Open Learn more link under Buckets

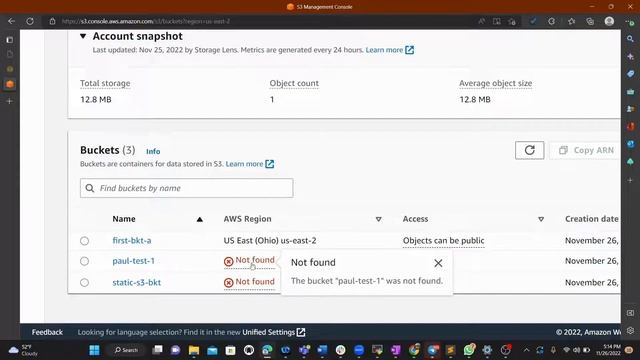click(249, 164)
